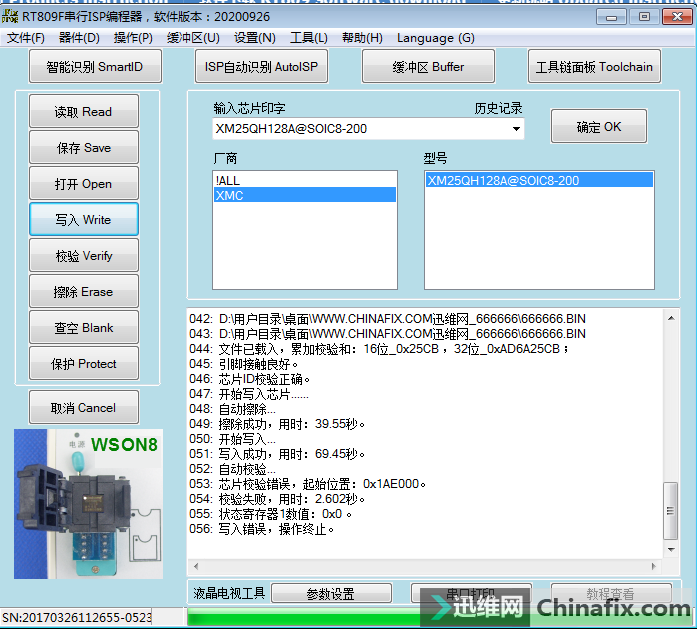The height and width of the screenshot is (632, 697).
Task: Click the log scrollbar down arrow
Action: pos(671,550)
